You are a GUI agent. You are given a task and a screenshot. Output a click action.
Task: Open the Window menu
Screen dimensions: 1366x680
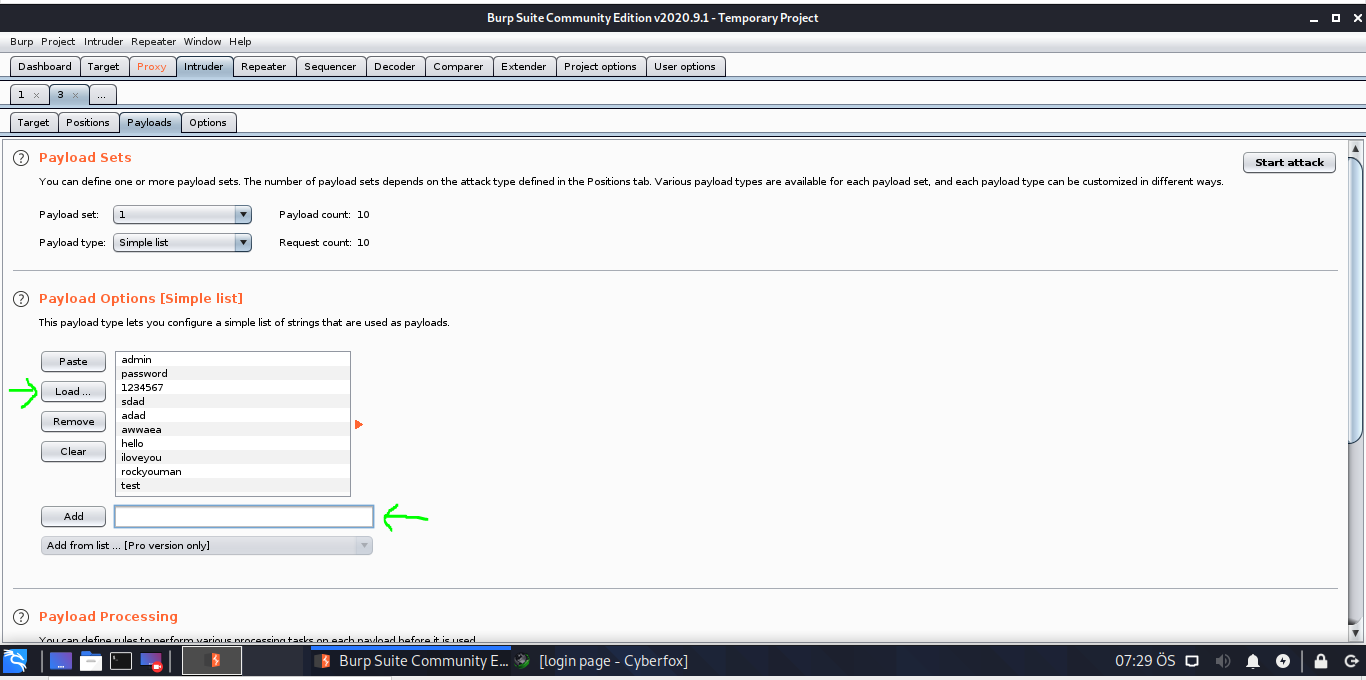coord(202,42)
